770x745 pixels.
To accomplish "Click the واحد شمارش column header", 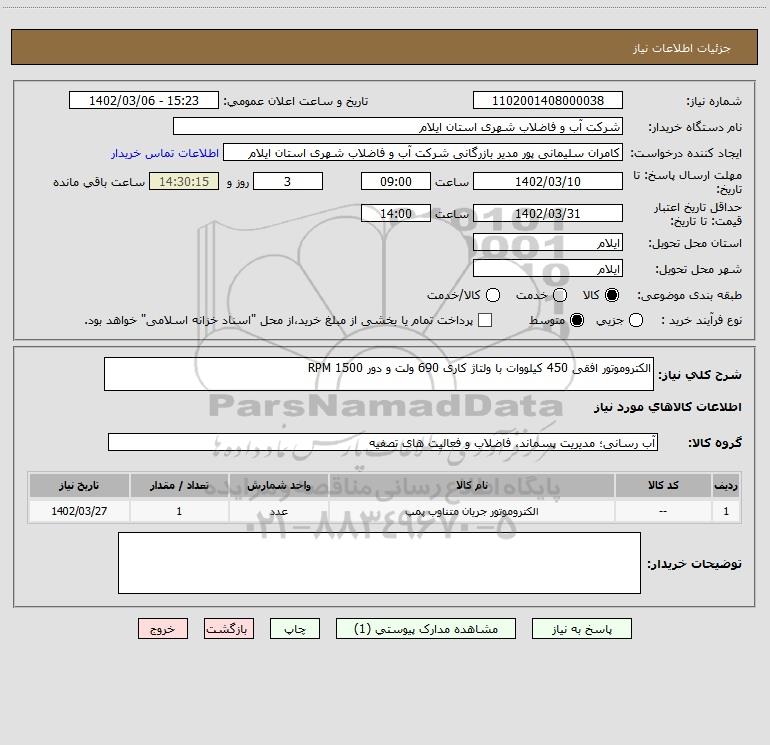I will pyautogui.click(x=278, y=486).
